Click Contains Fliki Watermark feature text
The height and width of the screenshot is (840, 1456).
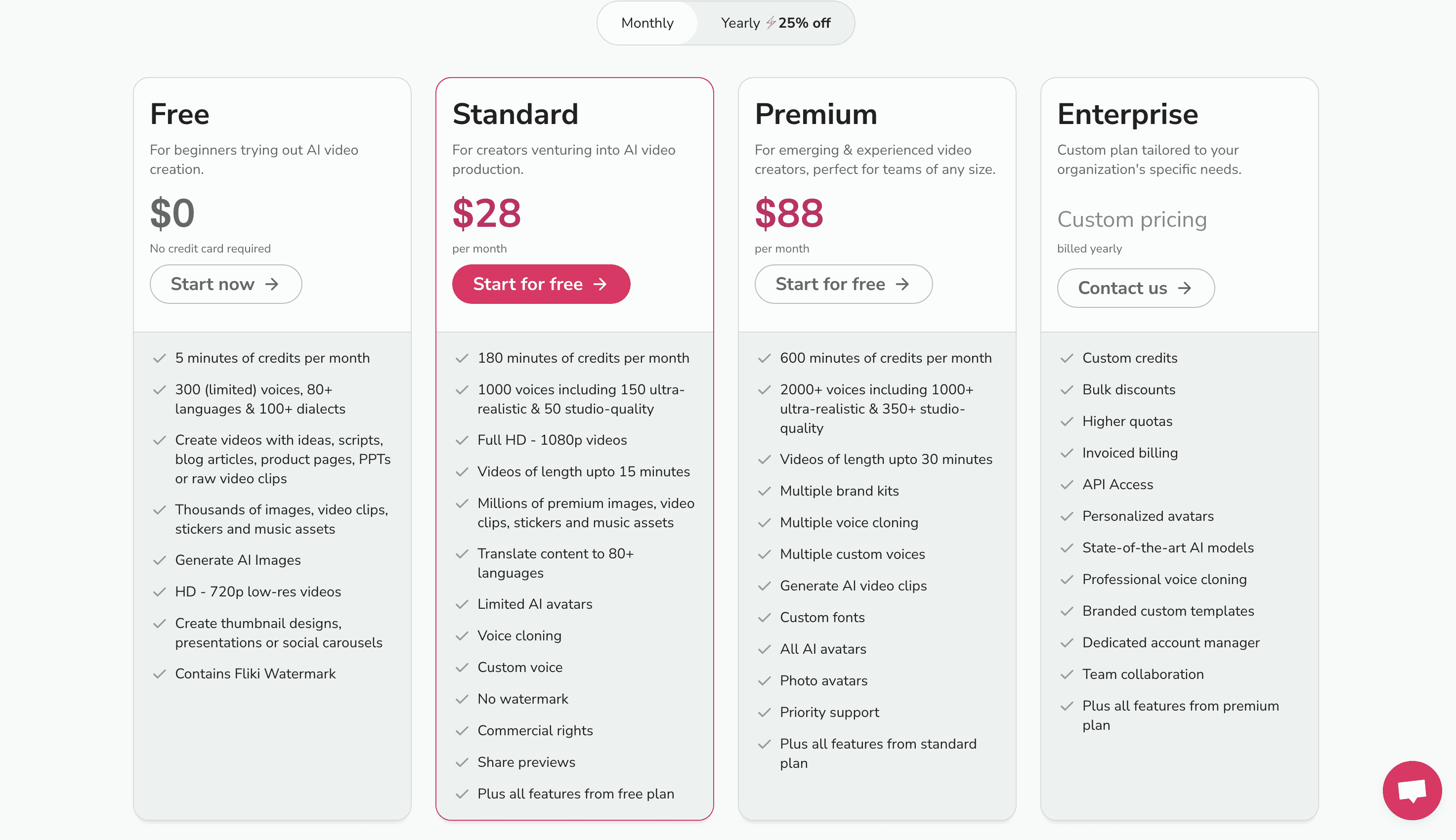[x=255, y=674]
